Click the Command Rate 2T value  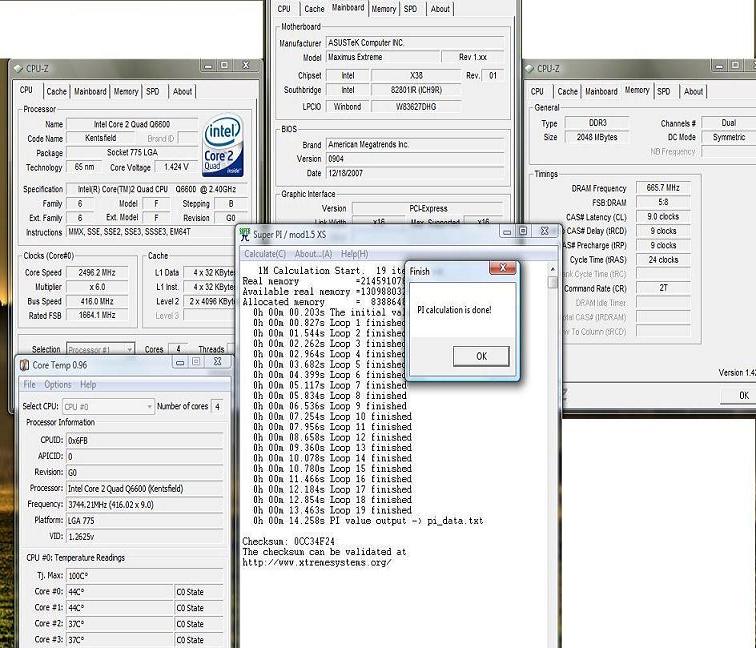(x=663, y=288)
